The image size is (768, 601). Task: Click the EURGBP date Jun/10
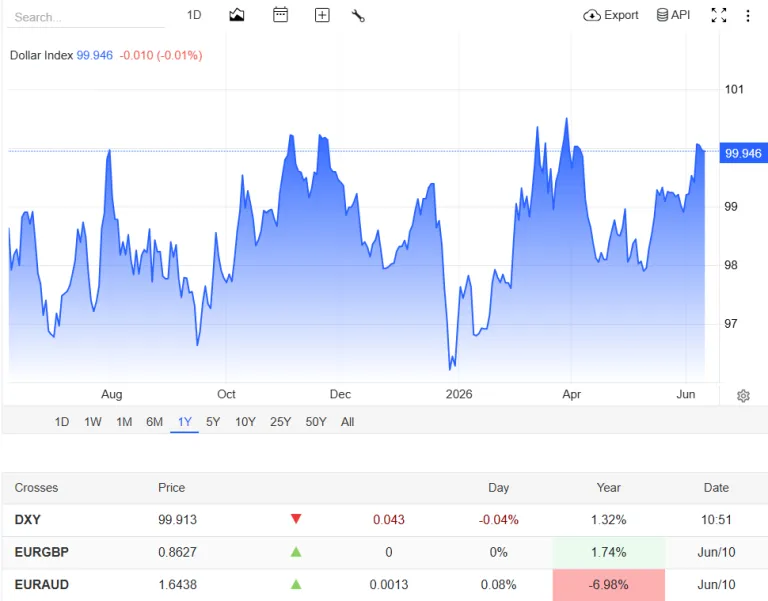[716, 552]
